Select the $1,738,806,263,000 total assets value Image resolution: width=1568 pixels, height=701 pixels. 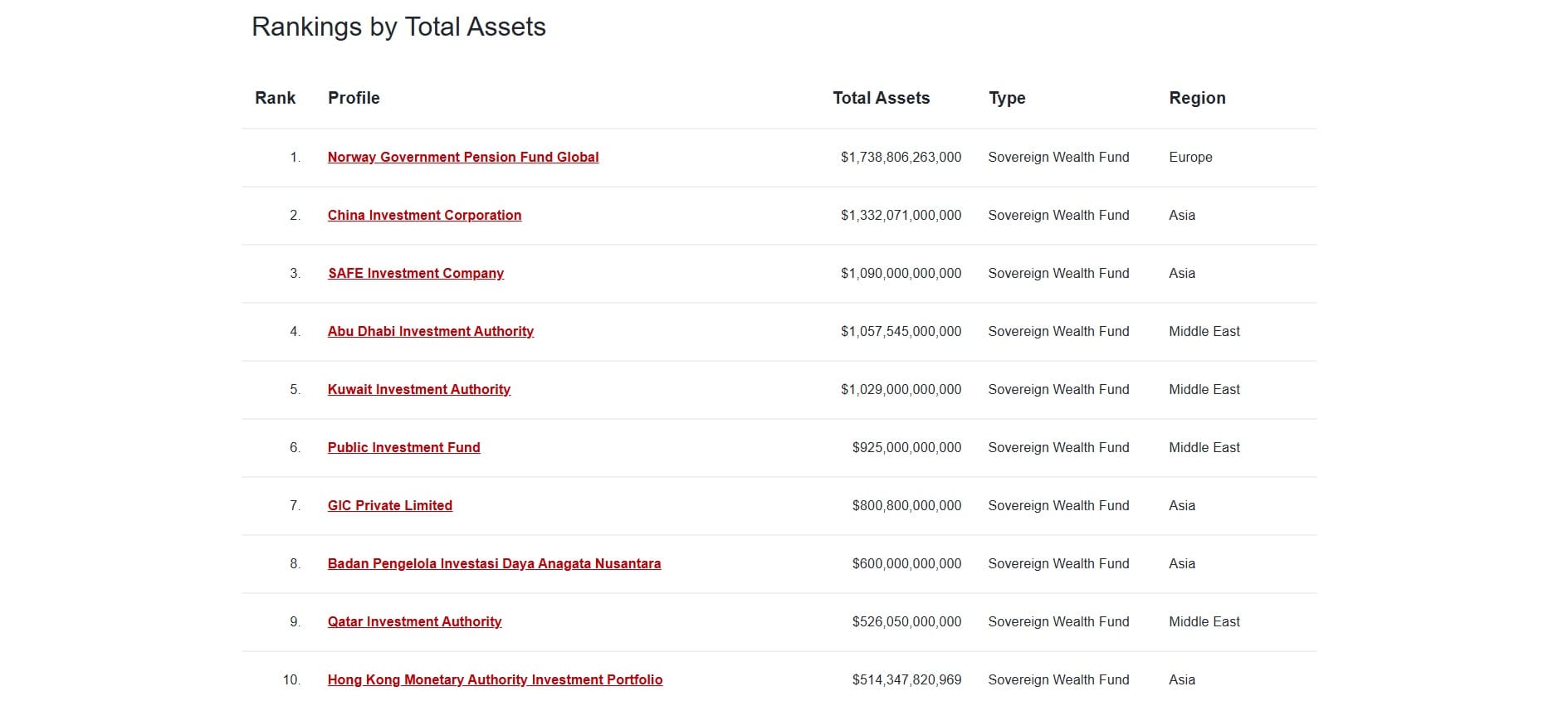(x=901, y=157)
